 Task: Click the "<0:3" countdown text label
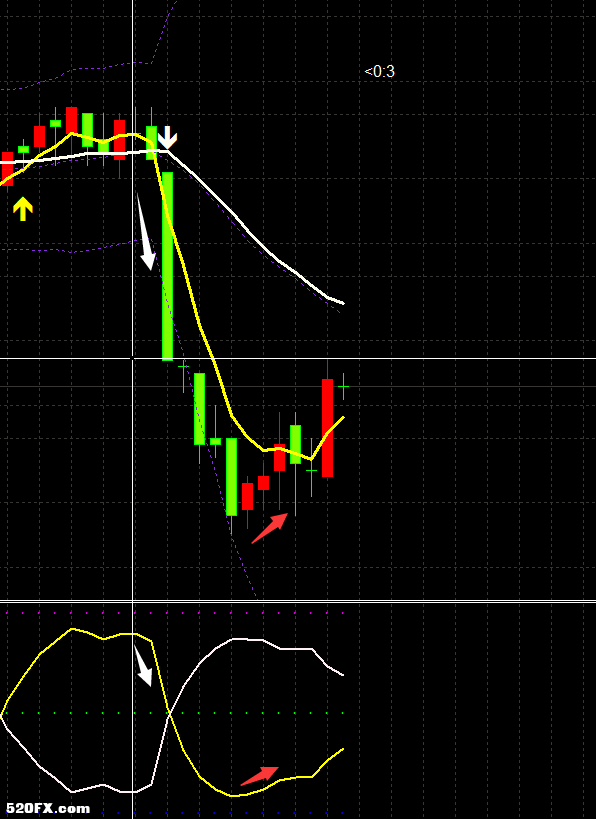click(380, 72)
